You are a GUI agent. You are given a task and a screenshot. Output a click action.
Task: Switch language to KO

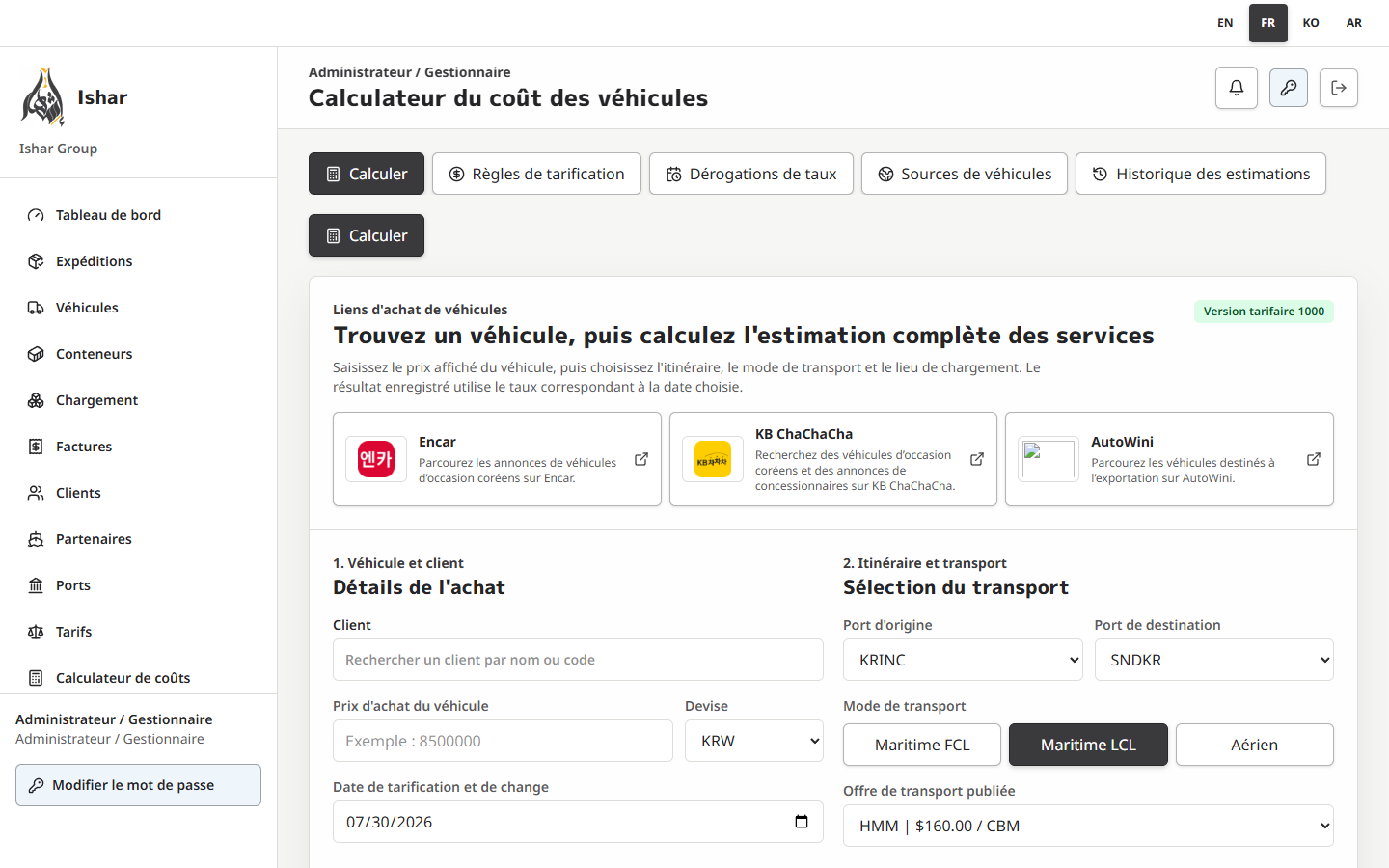pyautogui.click(x=1311, y=23)
